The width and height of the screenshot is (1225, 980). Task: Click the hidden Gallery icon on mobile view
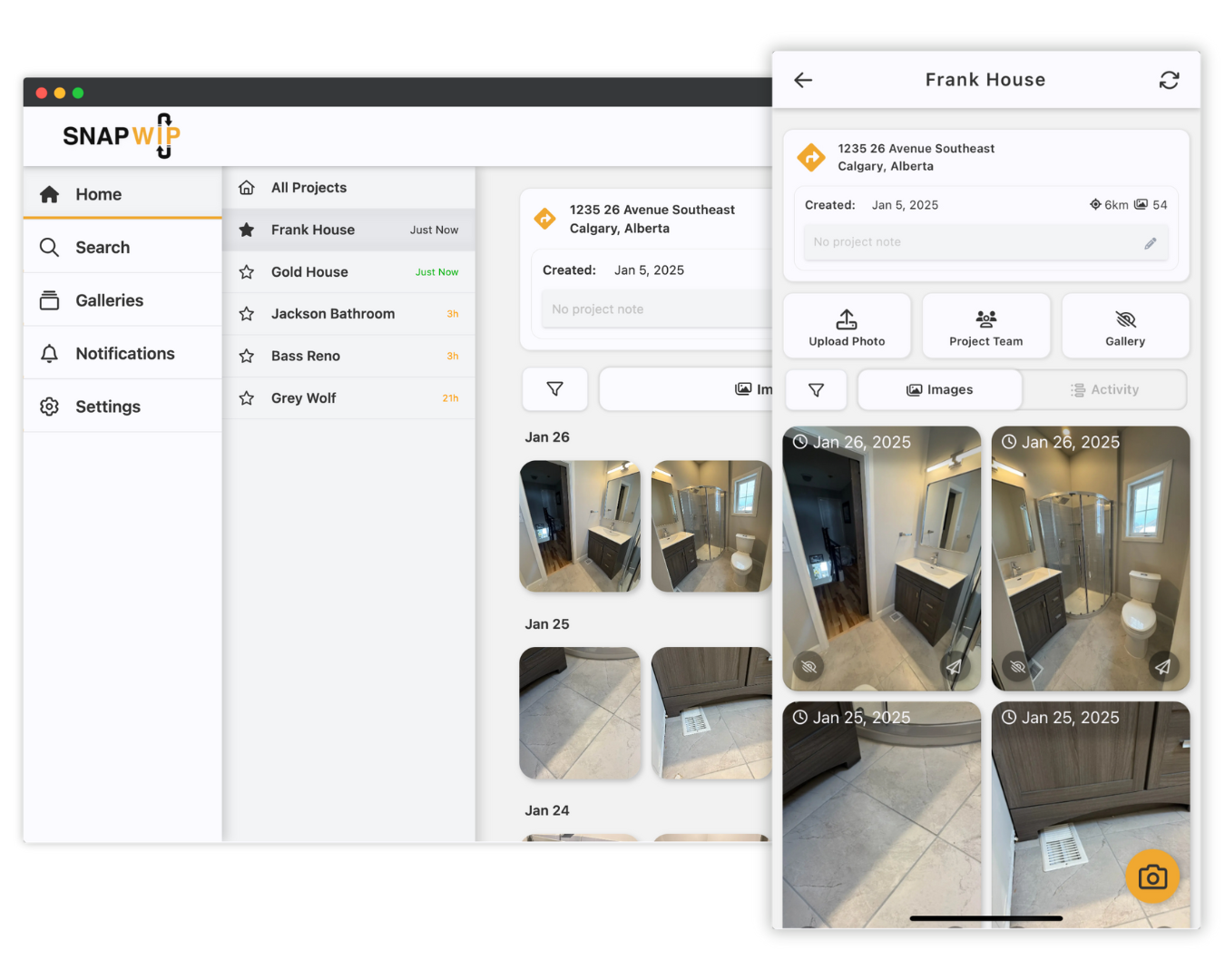1125,325
